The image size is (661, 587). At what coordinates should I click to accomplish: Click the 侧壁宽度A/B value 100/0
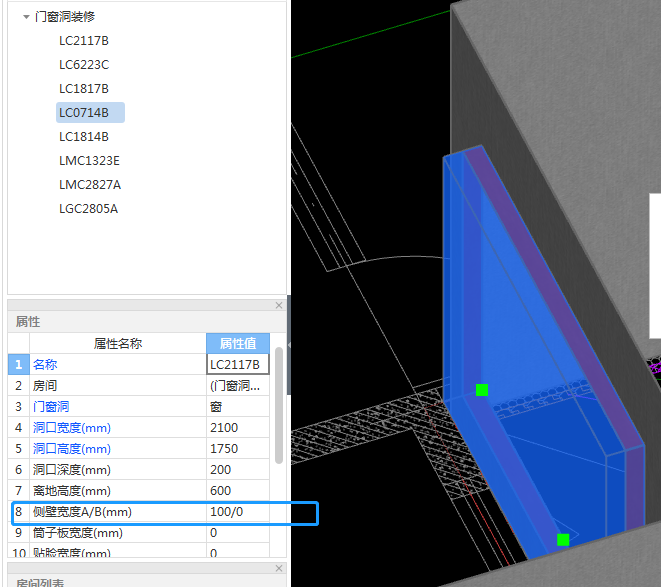(x=238, y=512)
